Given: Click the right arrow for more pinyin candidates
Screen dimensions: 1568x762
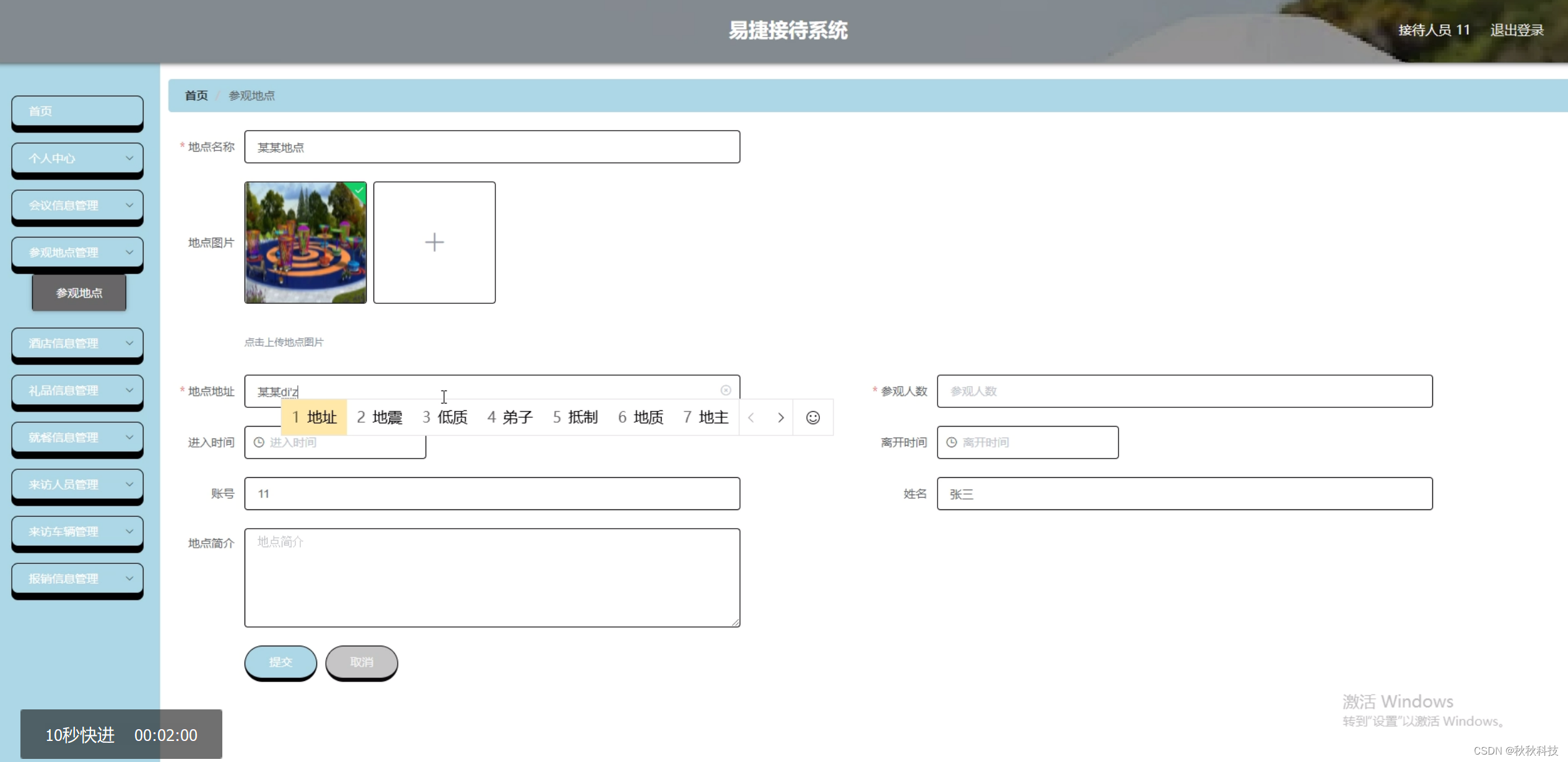Looking at the screenshot, I should pyautogui.click(x=780, y=417).
